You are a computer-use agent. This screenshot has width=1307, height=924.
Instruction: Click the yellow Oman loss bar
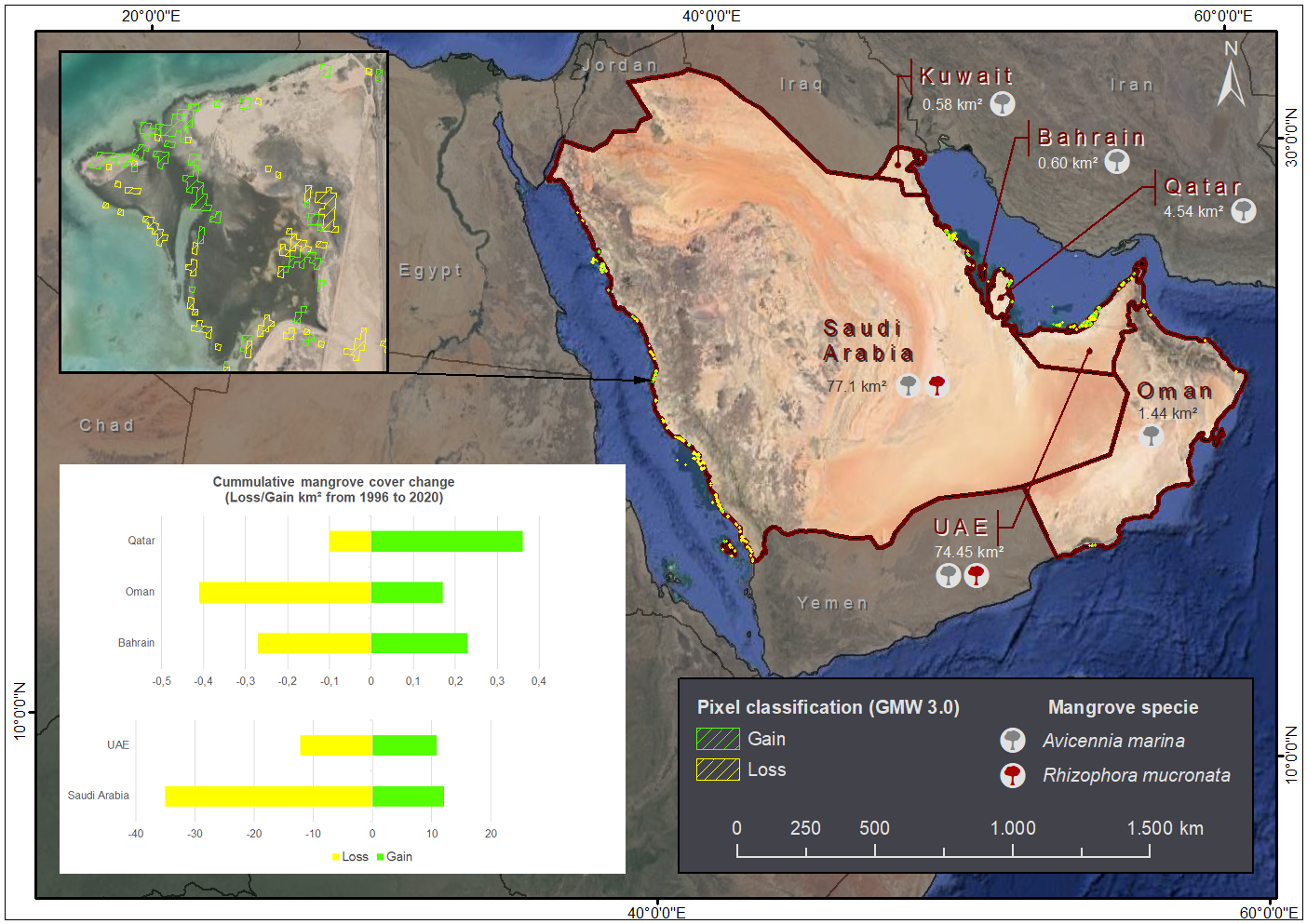click(x=285, y=592)
